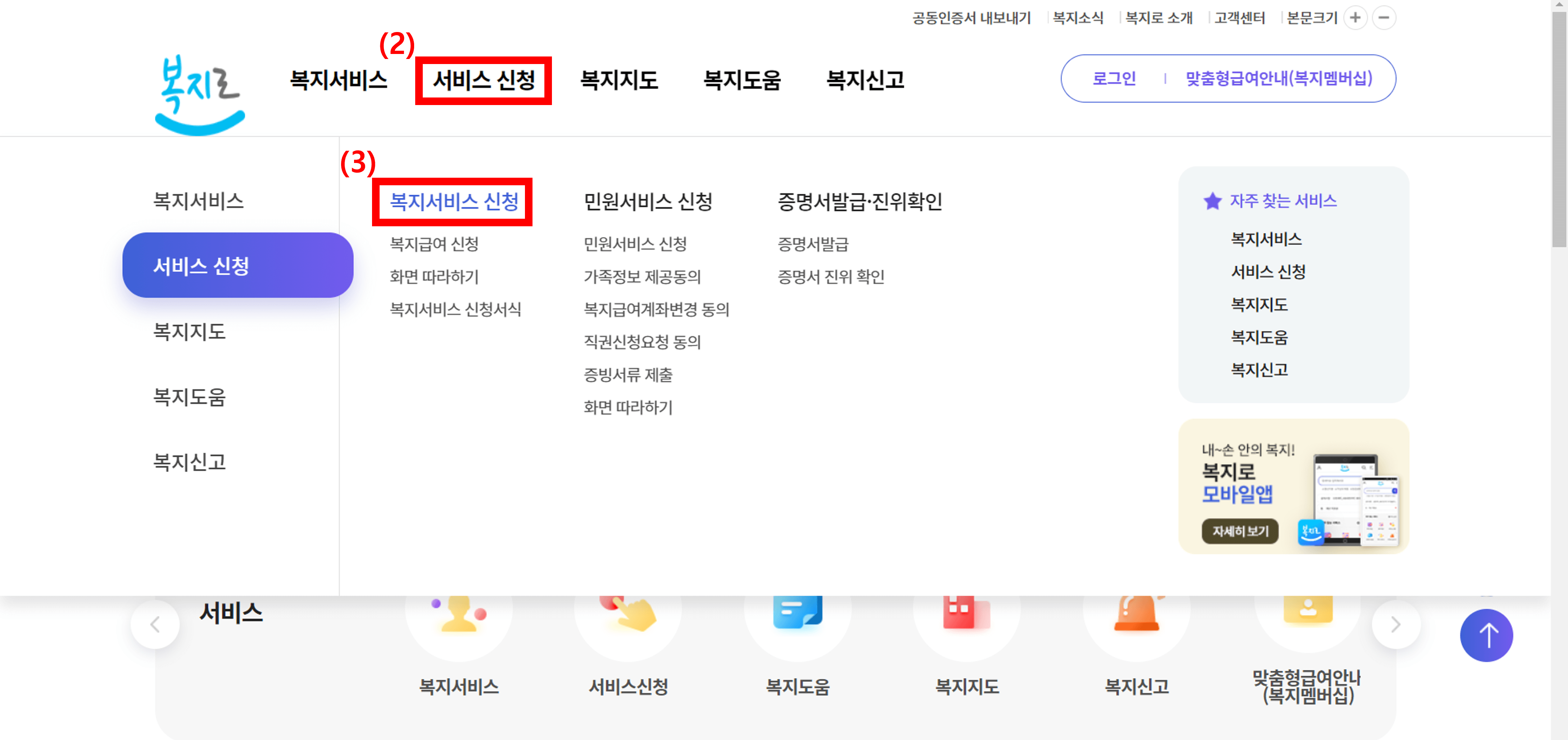Click the purple scroll-to-top arrow button
This screenshot has height=740, width=1568.
[x=1486, y=635]
